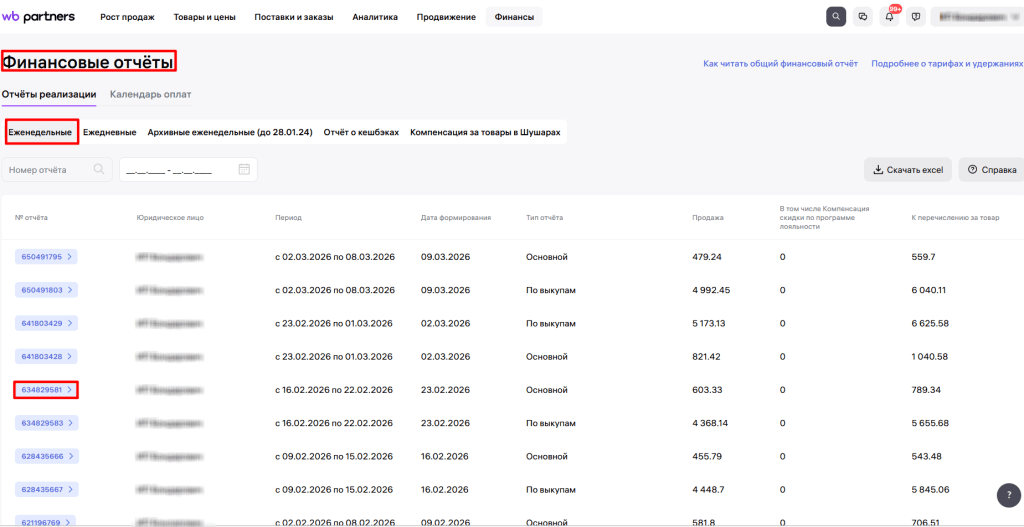Viewport: 1024px width, 527px height.
Task: Open report 641803429
Action: click(46, 323)
